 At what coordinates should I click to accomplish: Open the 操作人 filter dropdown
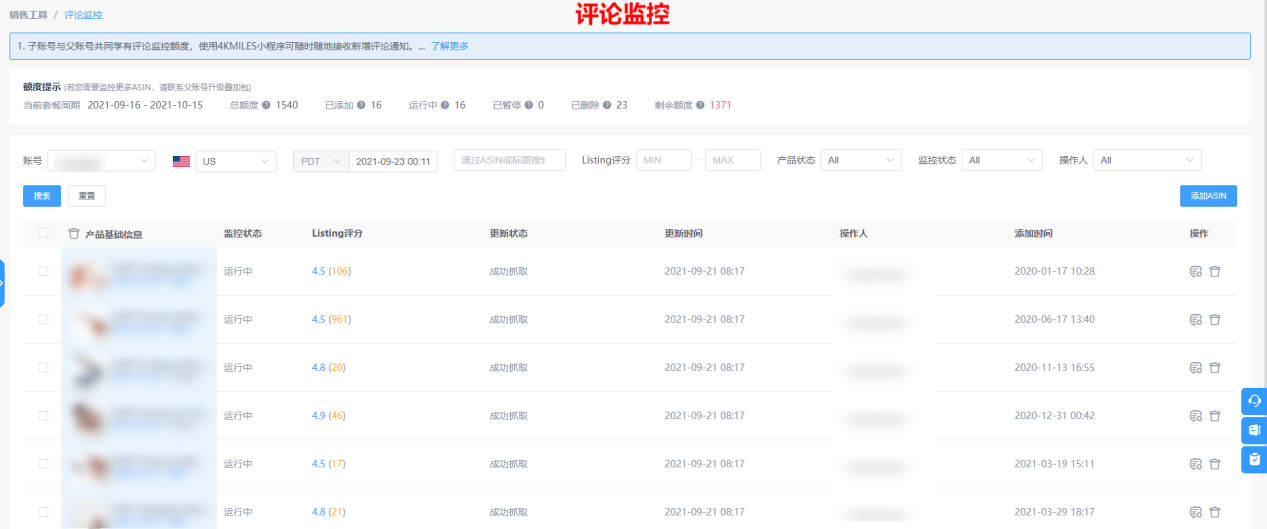click(1147, 160)
